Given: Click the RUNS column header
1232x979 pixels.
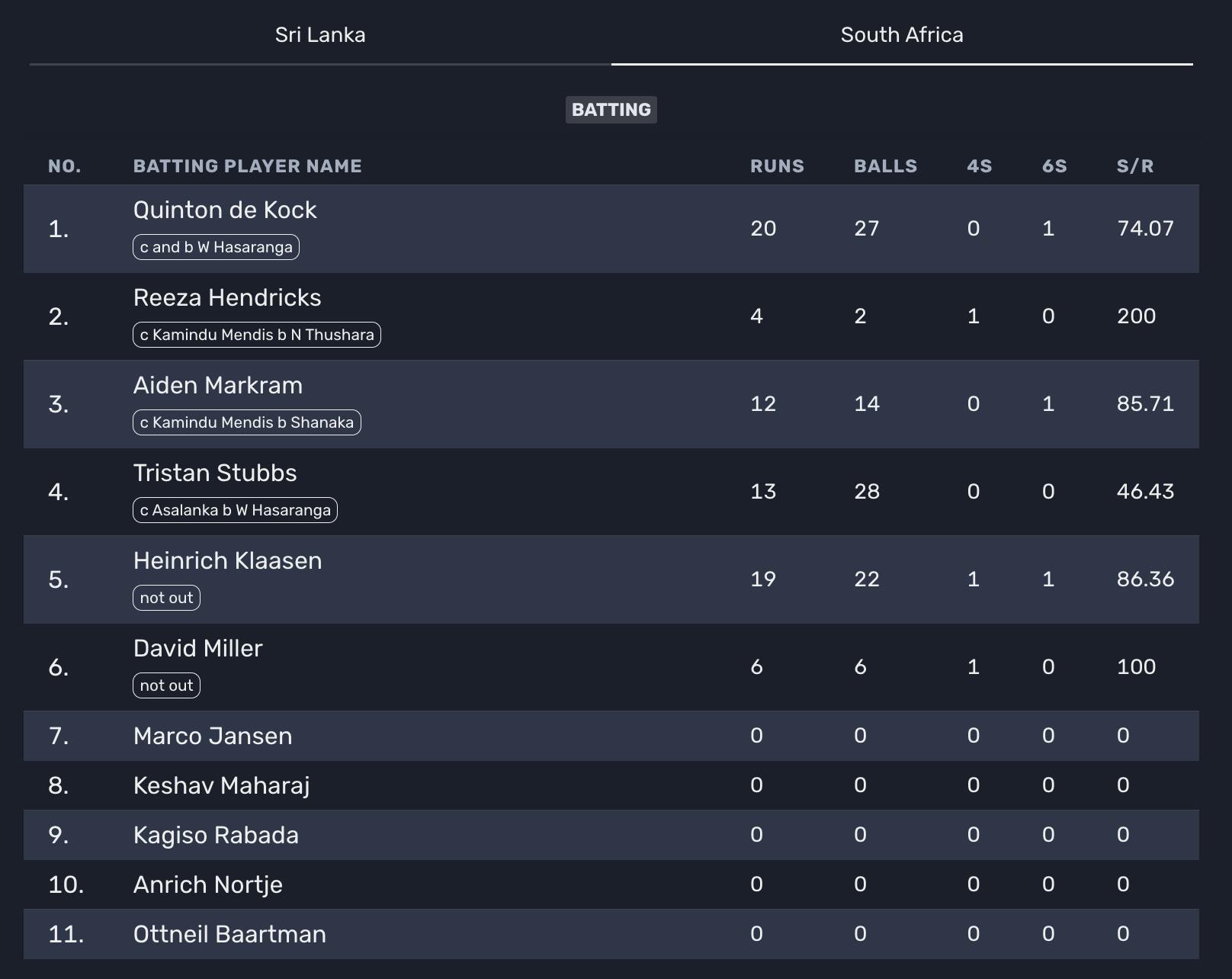Looking at the screenshot, I should point(777,166).
